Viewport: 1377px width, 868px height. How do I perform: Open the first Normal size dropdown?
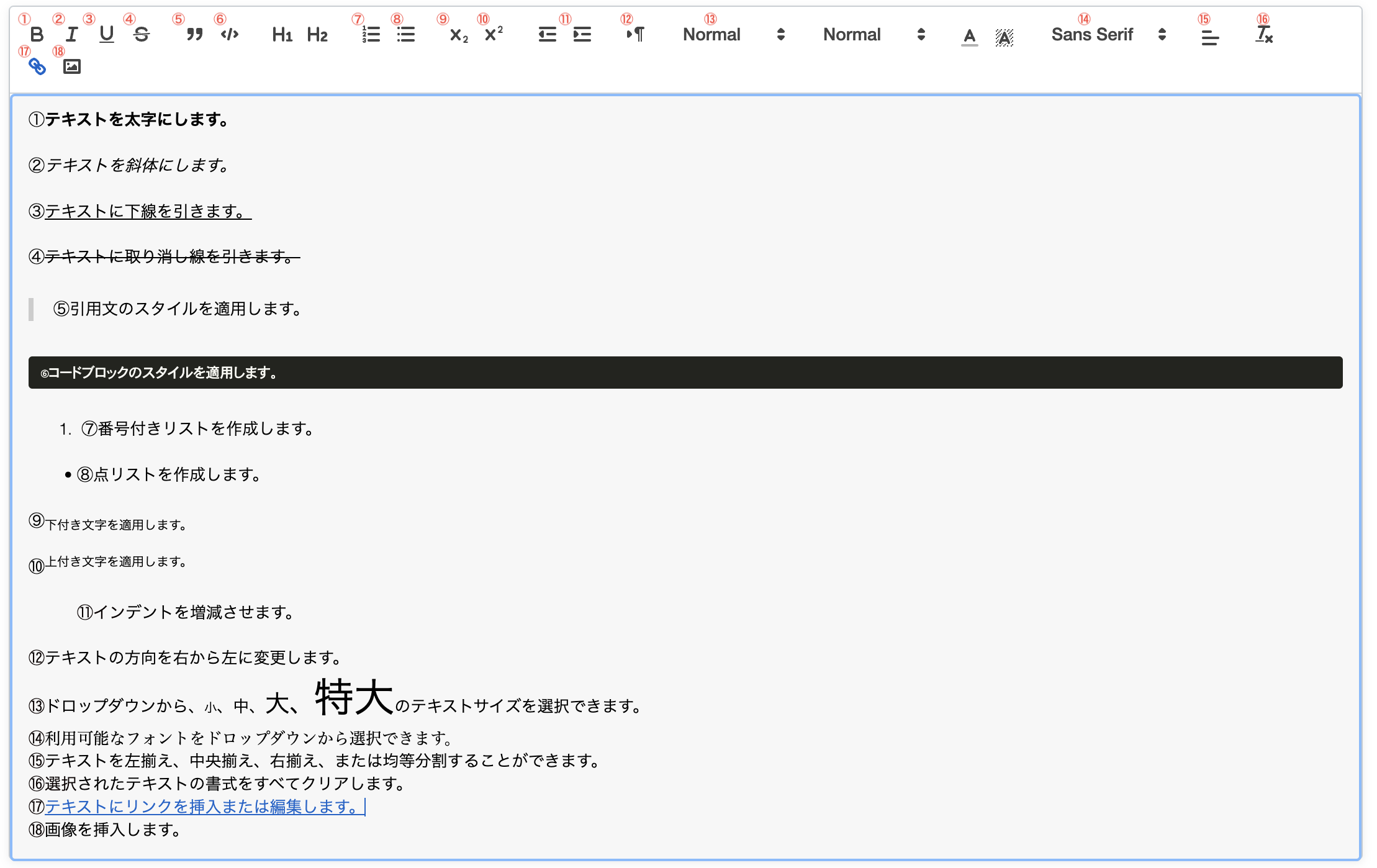click(734, 35)
